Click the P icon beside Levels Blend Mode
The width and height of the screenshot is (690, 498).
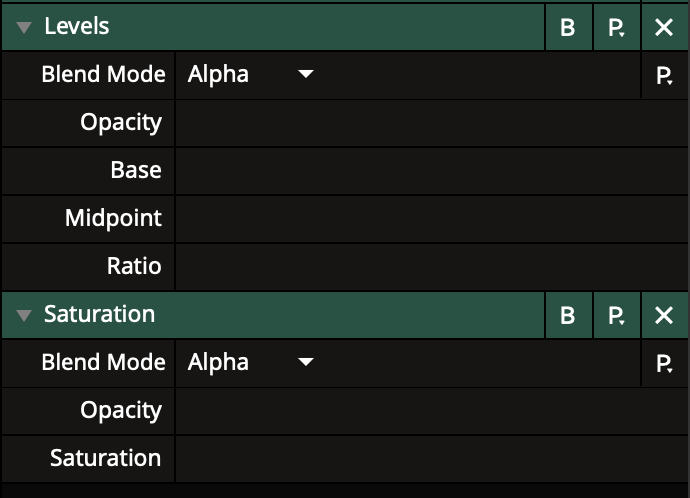click(x=664, y=76)
